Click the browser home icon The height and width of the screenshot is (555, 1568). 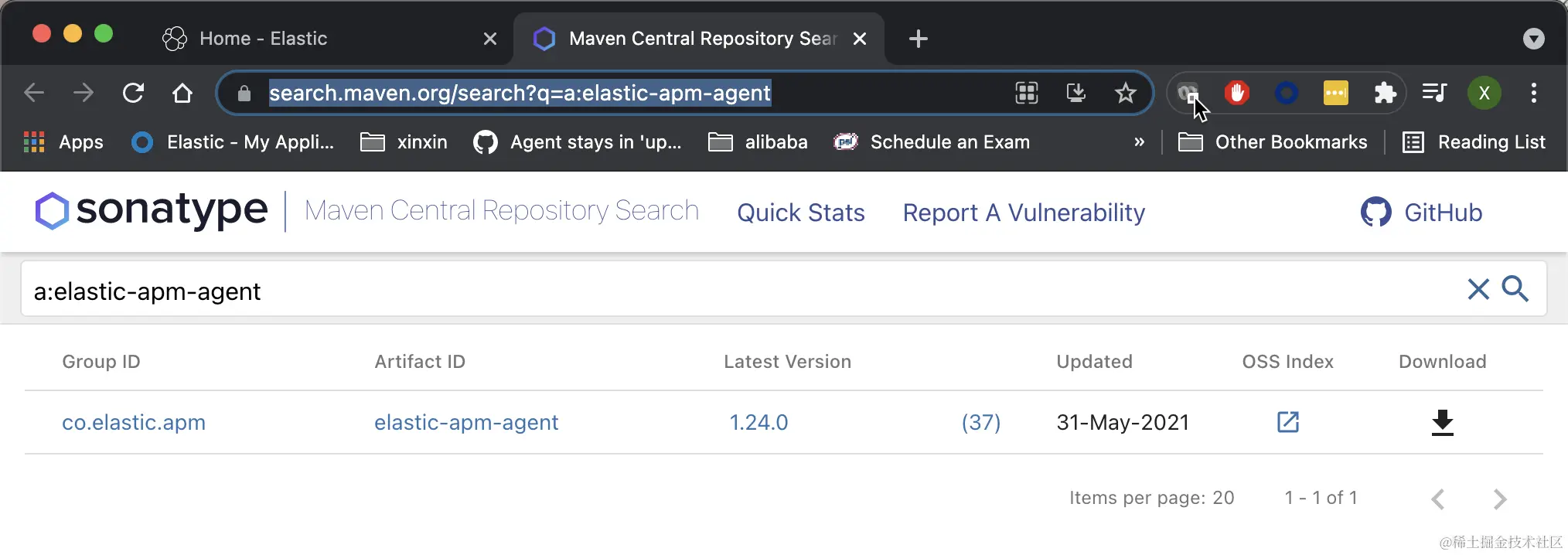coord(182,94)
